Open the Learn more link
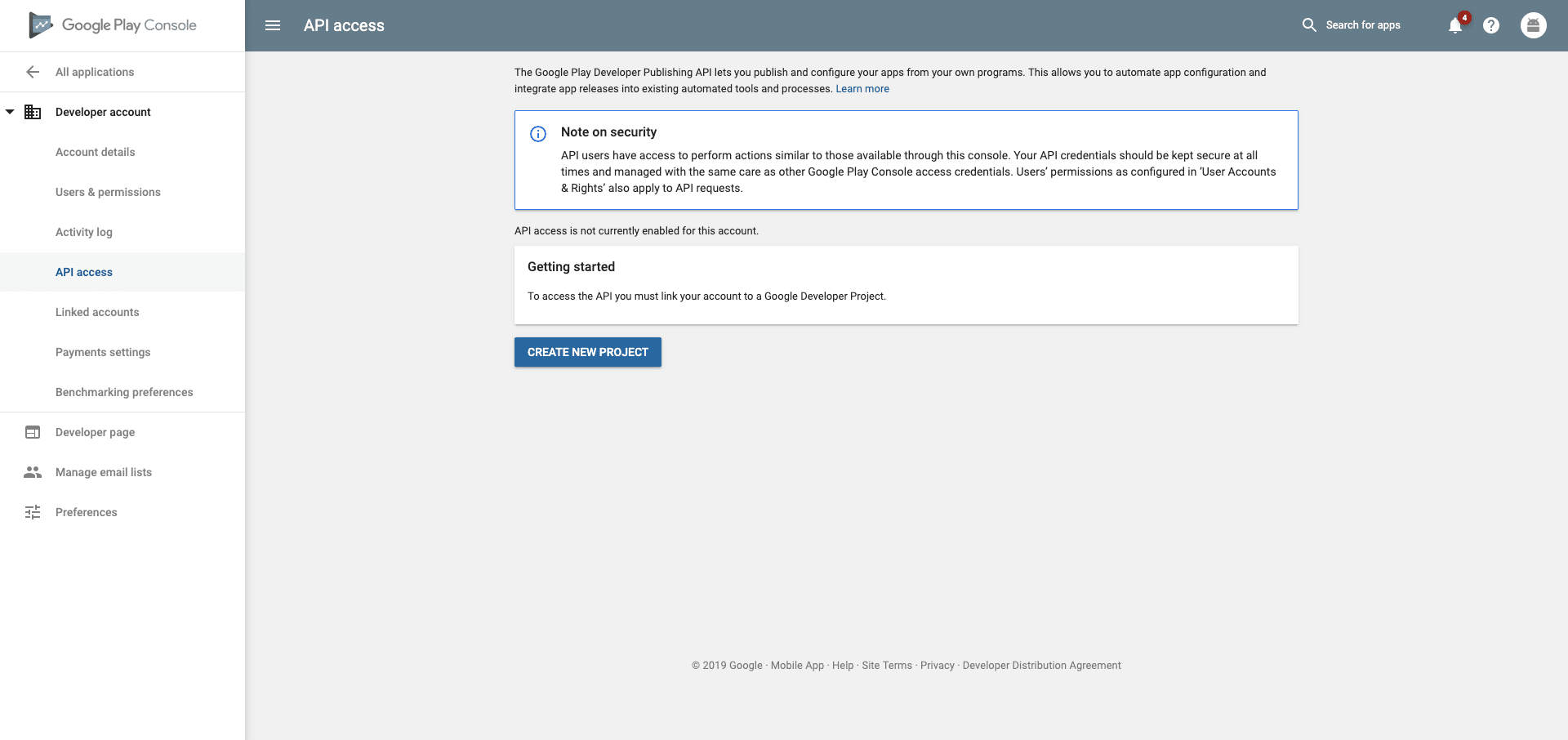Image resolution: width=1568 pixels, height=740 pixels. (862, 88)
